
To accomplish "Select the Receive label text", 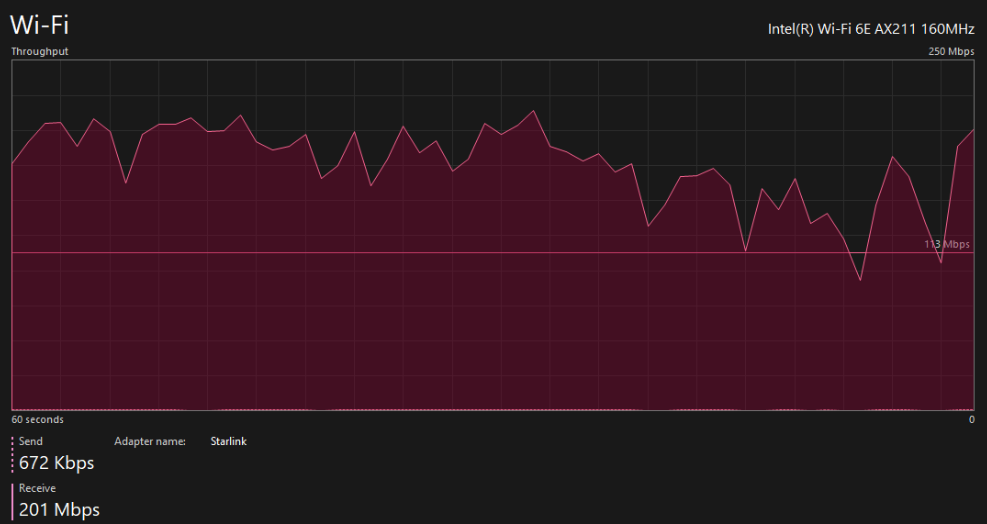I will [x=37, y=488].
